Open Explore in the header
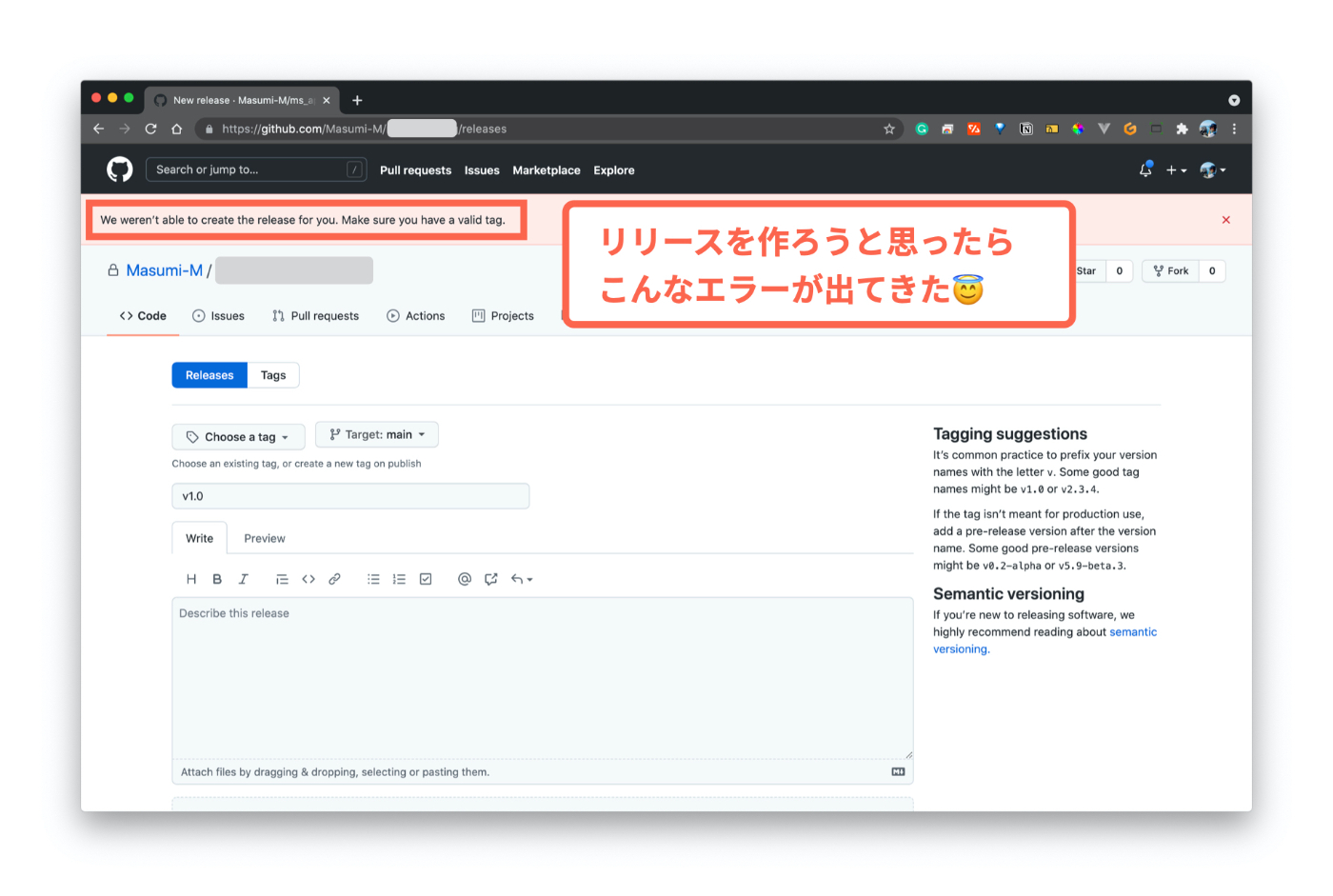 point(614,170)
